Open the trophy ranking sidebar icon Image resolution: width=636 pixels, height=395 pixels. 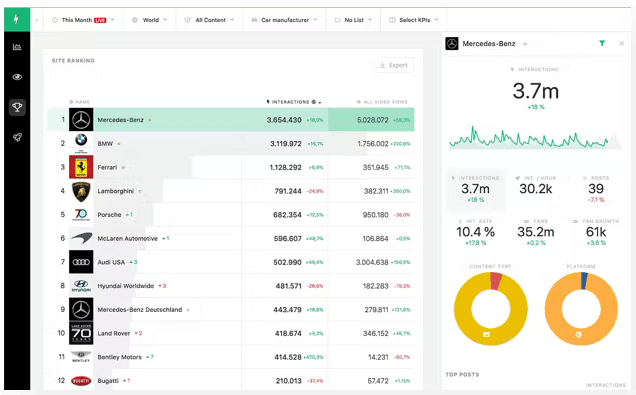click(x=17, y=107)
